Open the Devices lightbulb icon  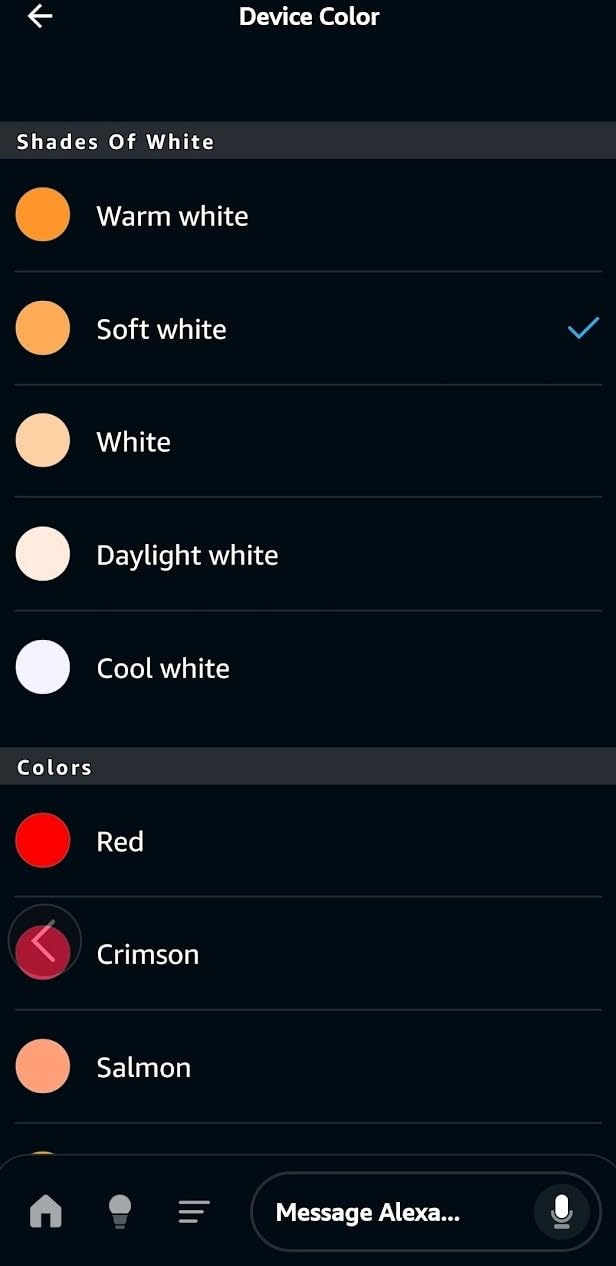(x=120, y=1212)
